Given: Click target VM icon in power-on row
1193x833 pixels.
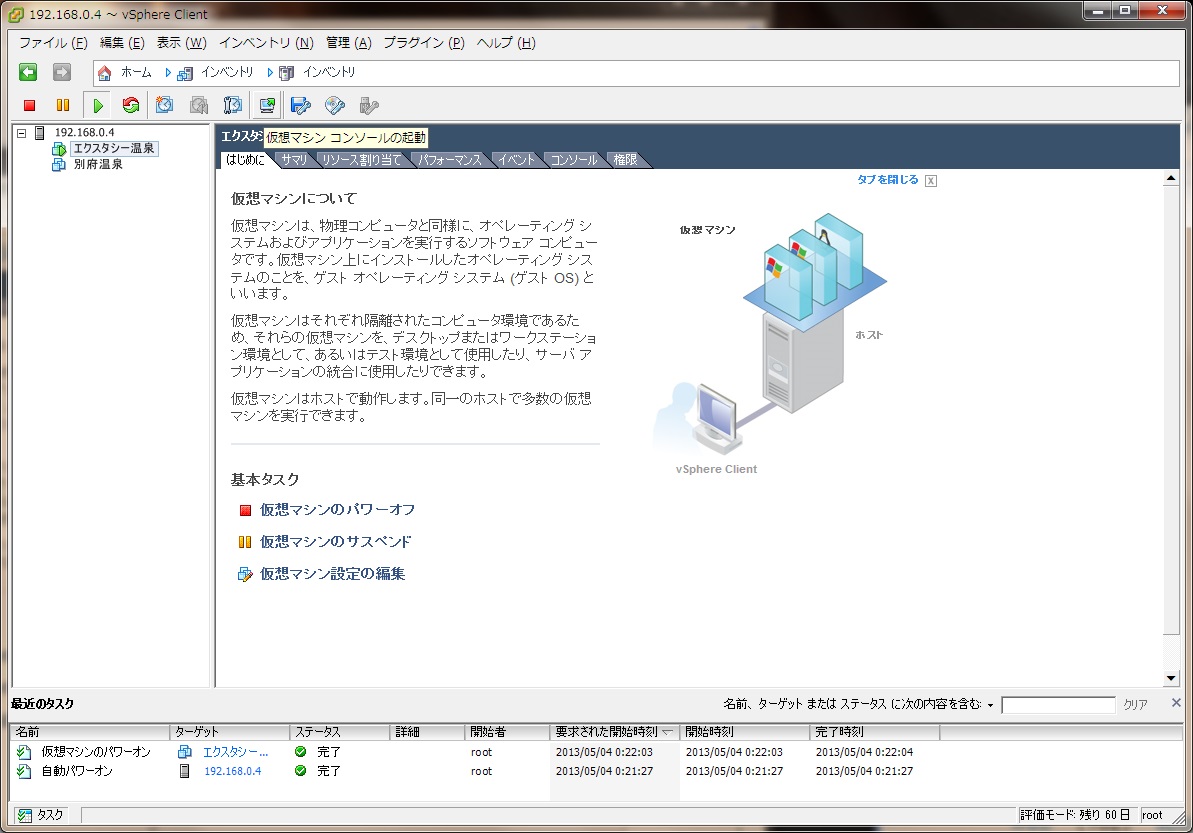Looking at the screenshot, I should pyautogui.click(x=184, y=752).
